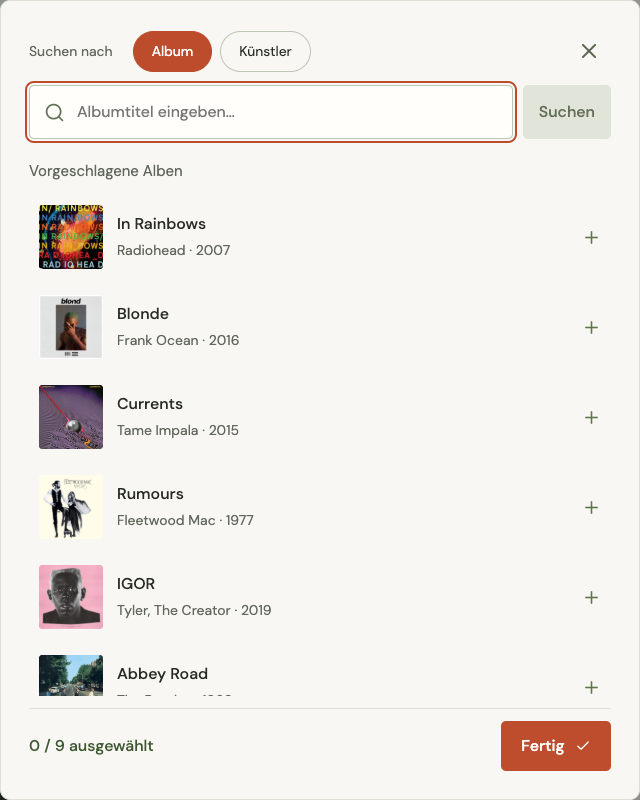Screen dimensions: 640x800
Task: Click the Vorgeschlagene Alben heading
Action: 106,171
